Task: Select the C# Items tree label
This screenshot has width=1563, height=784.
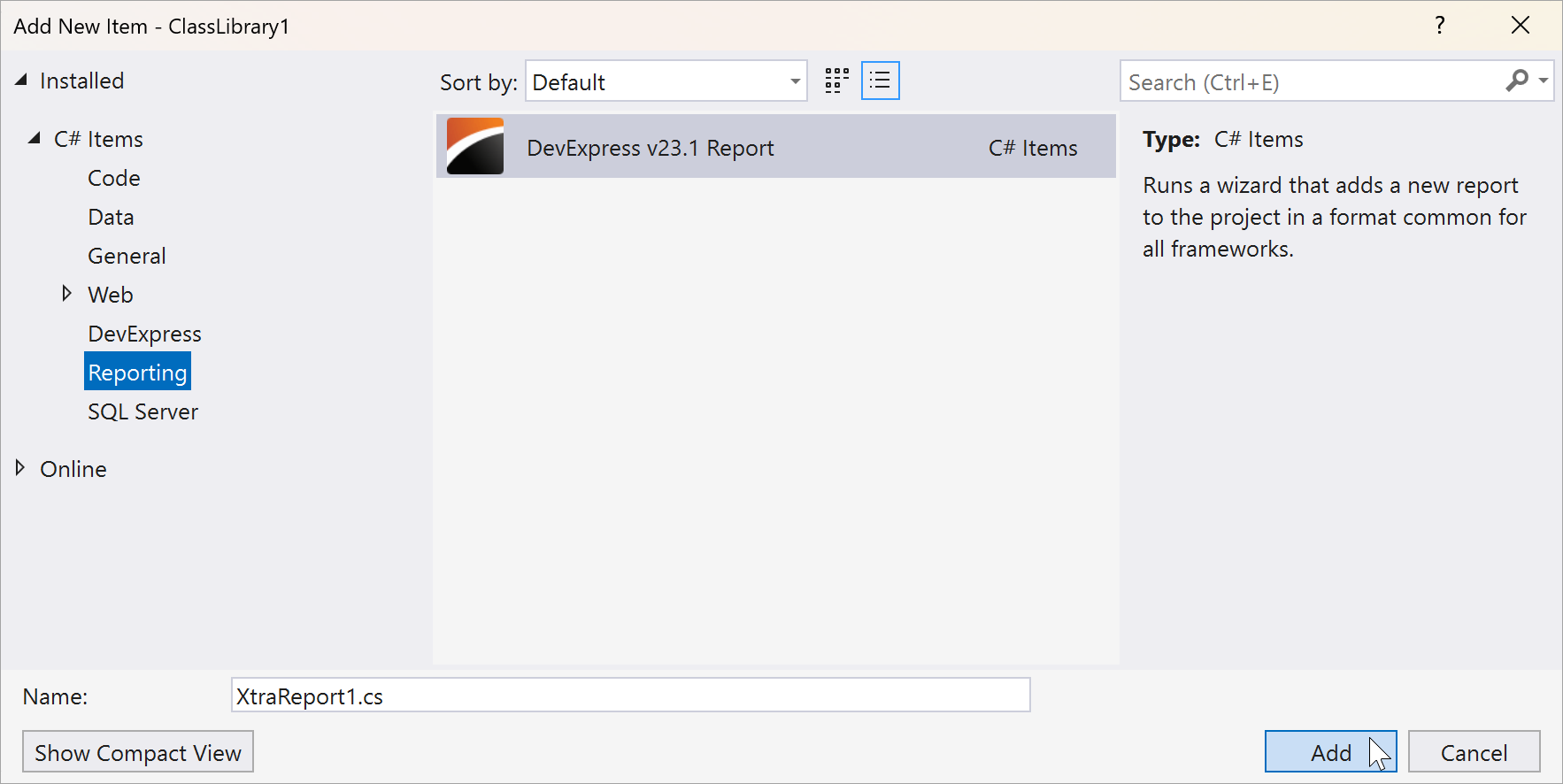Action: [x=98, y=139]
